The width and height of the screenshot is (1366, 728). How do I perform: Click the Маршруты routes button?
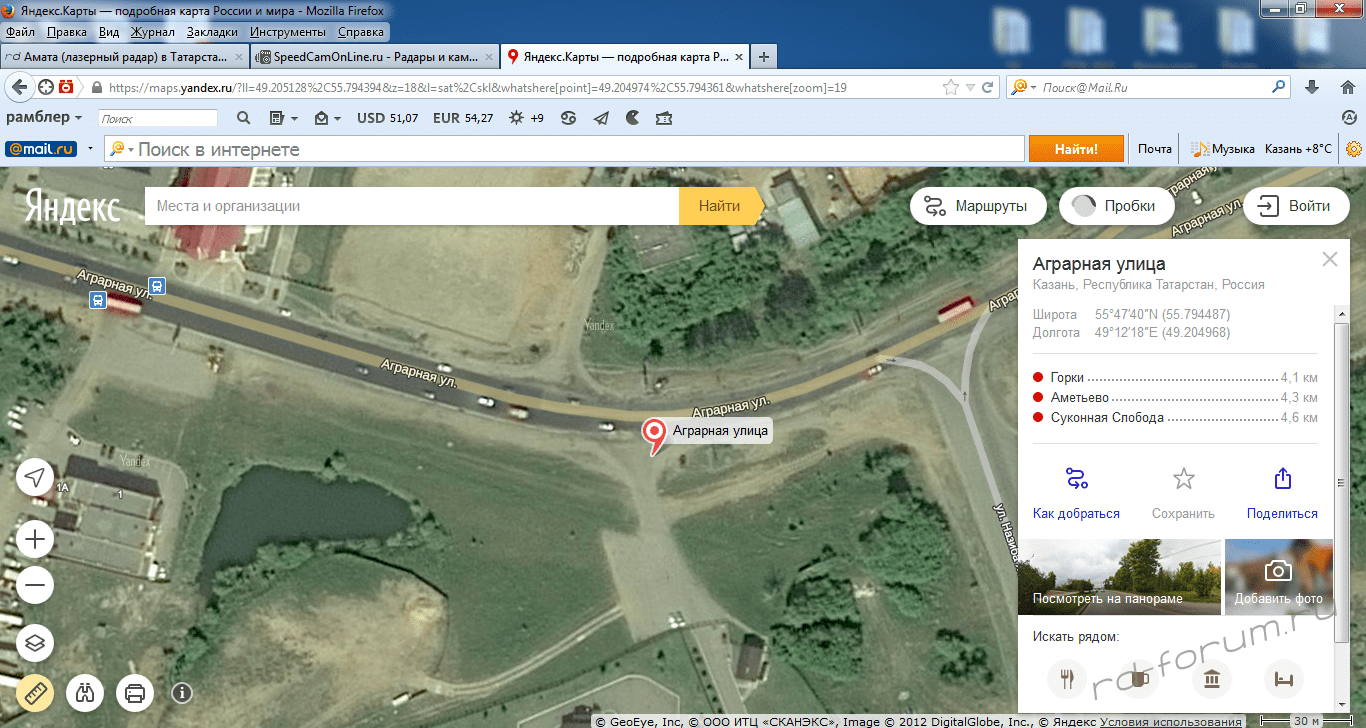click(976, 207)
